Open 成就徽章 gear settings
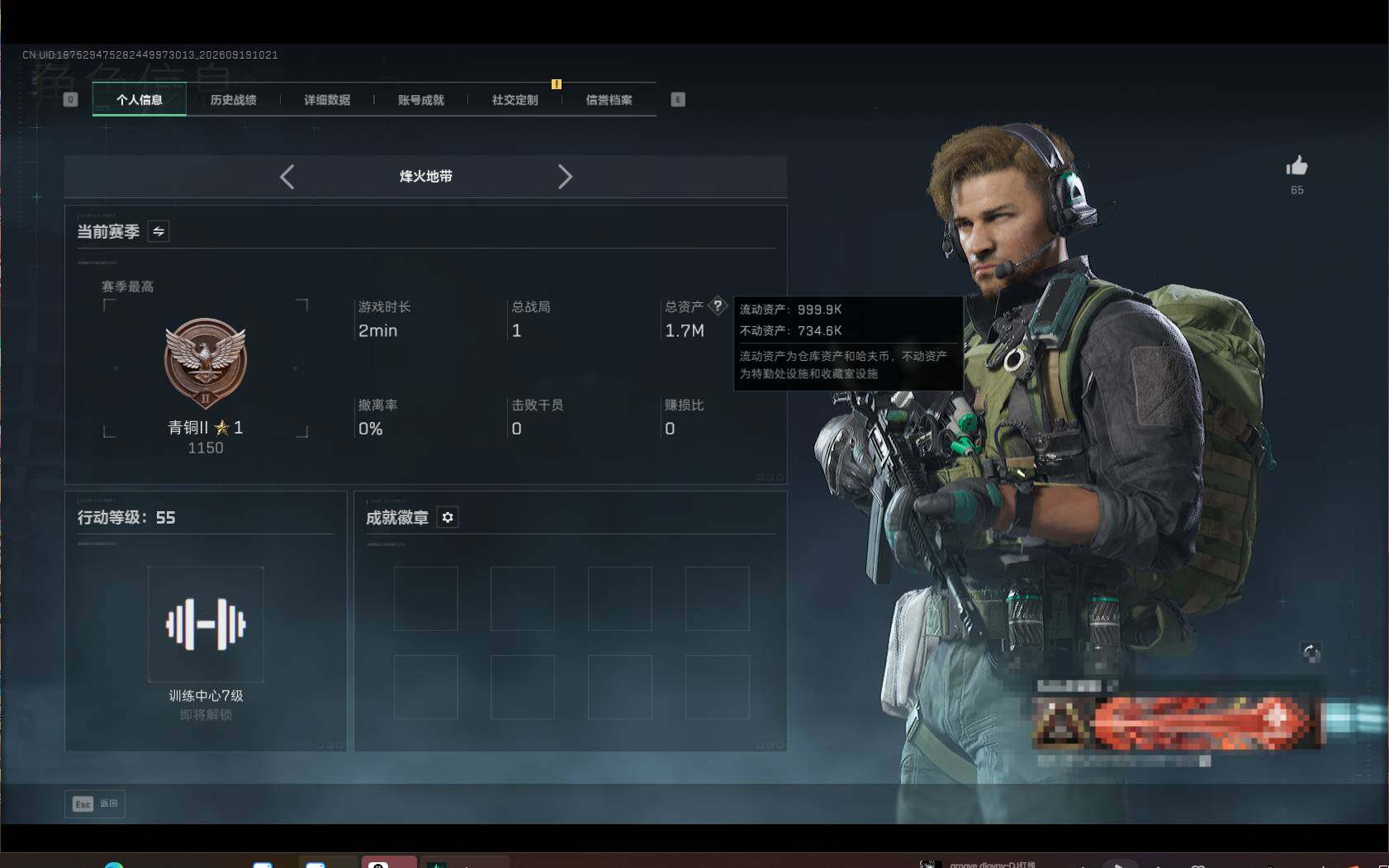Screen dimensions: 1389x868 [448, 517]
